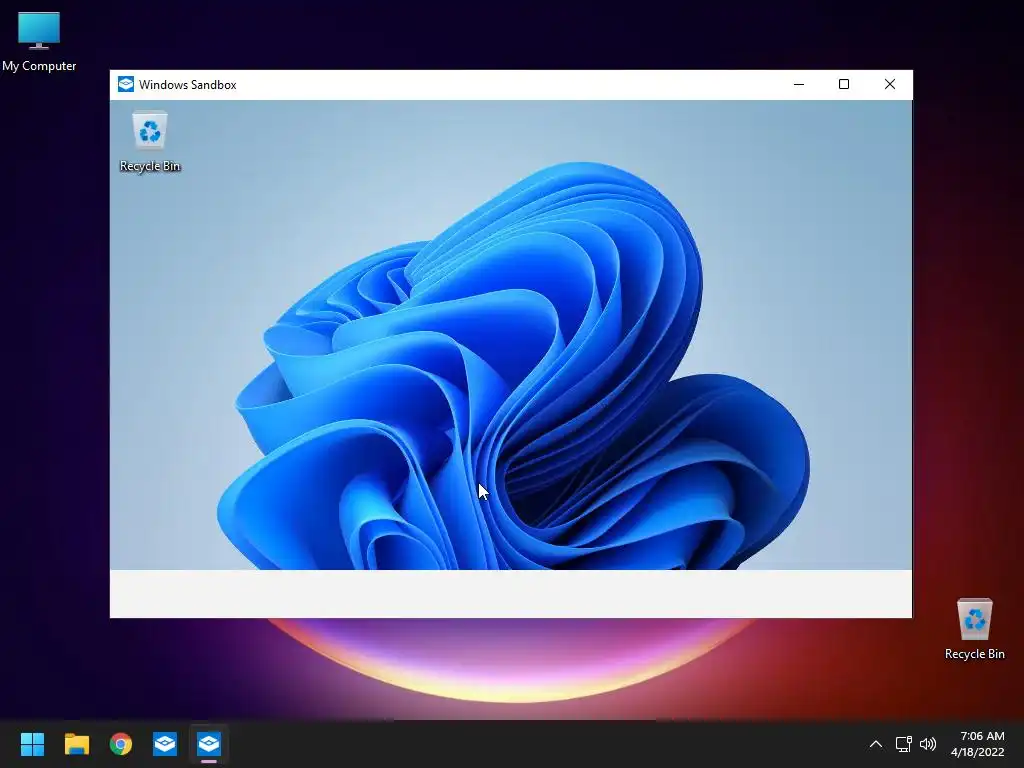The image size is (1024, 768).
Task: Open the Windows Start menu
Action: pyautogui.click(x=32, y=744)
